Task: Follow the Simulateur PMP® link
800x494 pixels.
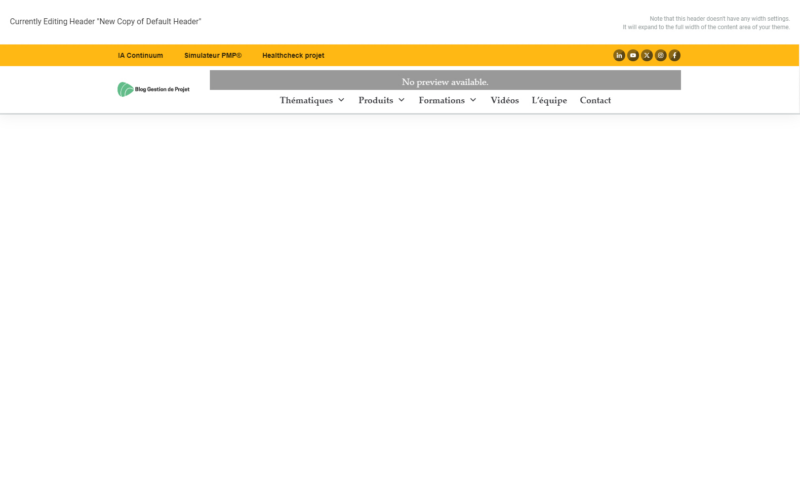Action: tap(213, 56)
